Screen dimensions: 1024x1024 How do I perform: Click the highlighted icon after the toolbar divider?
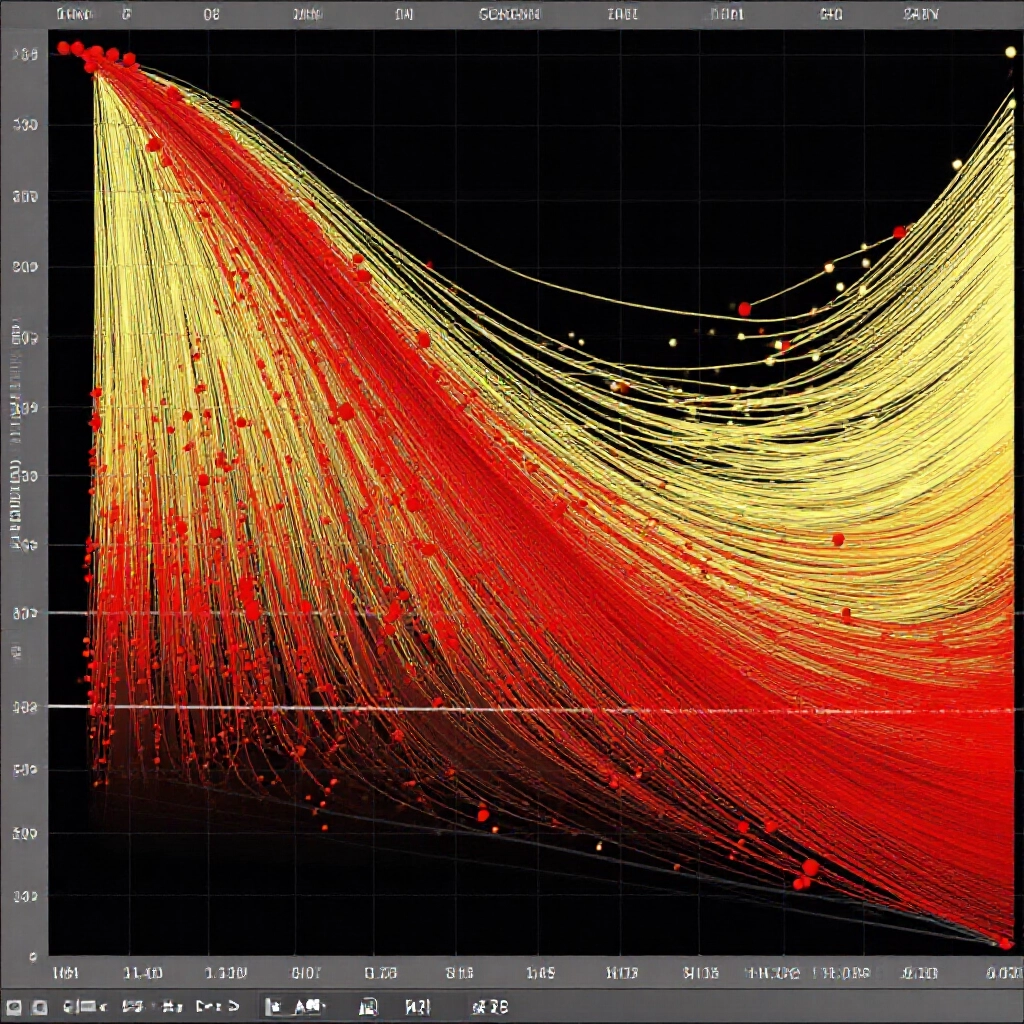click(273, 1006)
